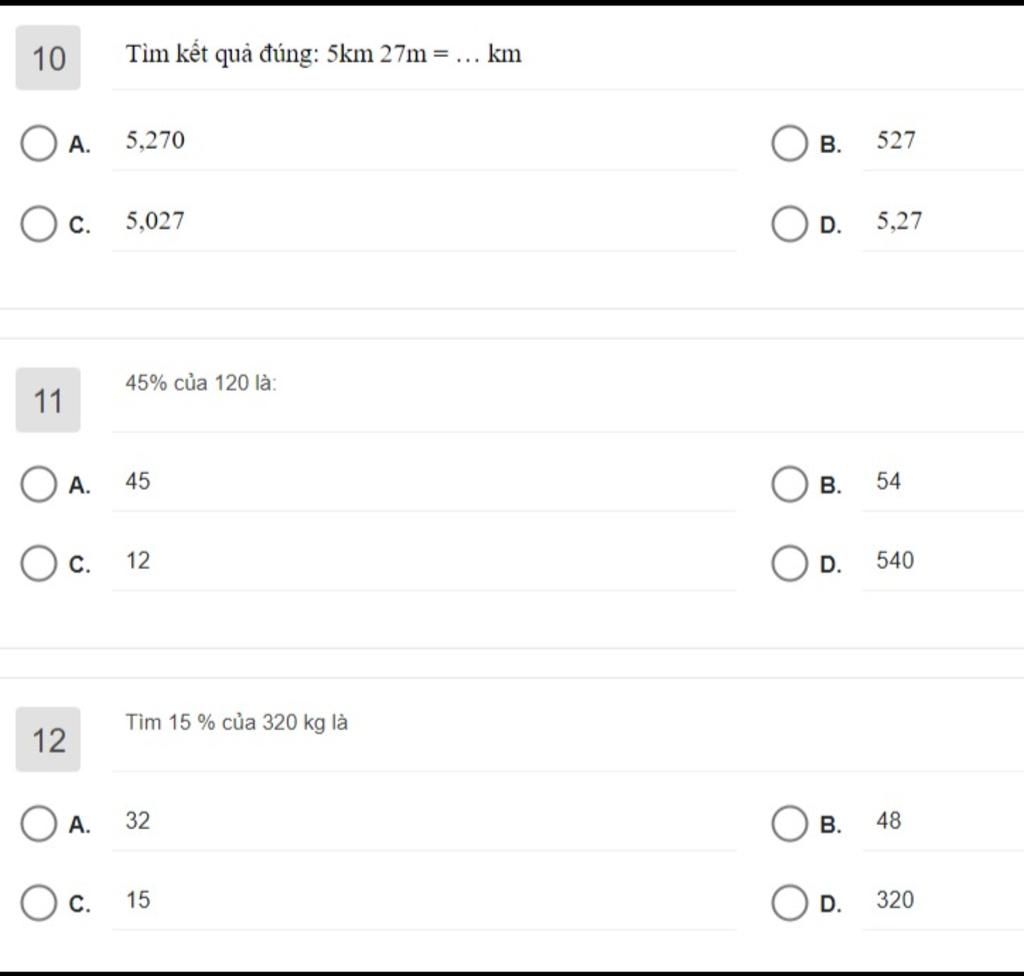
Task: Click the question text '45% của 120 là'
Action: click(201, 383)
